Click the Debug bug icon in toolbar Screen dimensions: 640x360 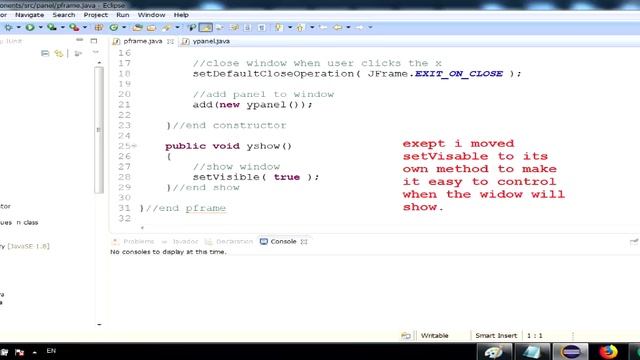tap(8, 27)
